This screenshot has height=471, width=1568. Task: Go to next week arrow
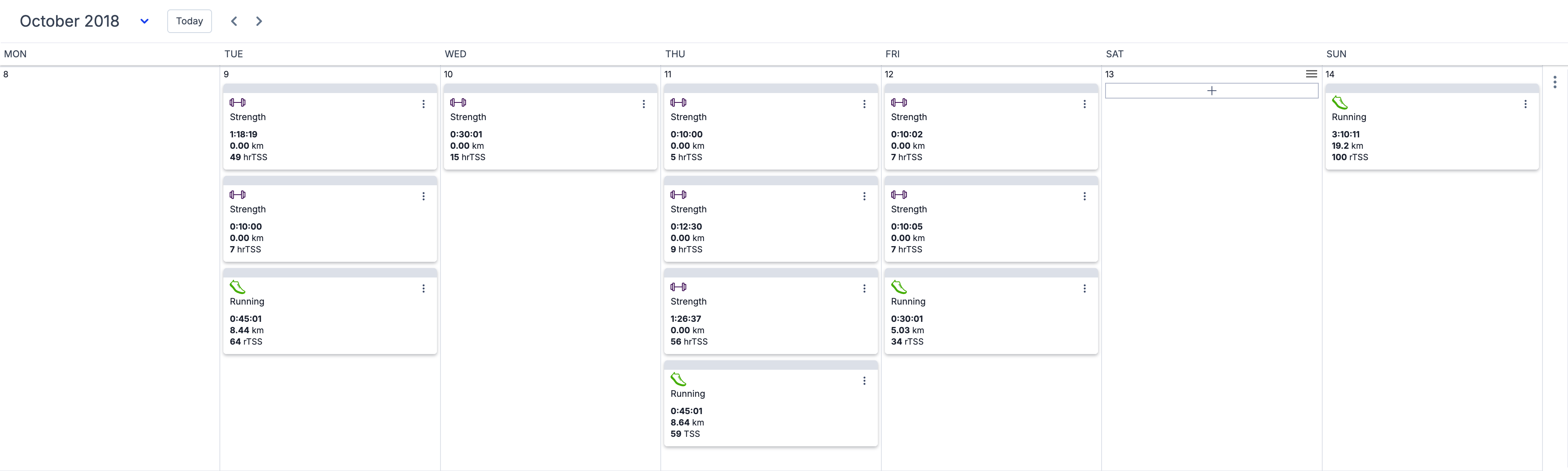[x=259, y=21]
